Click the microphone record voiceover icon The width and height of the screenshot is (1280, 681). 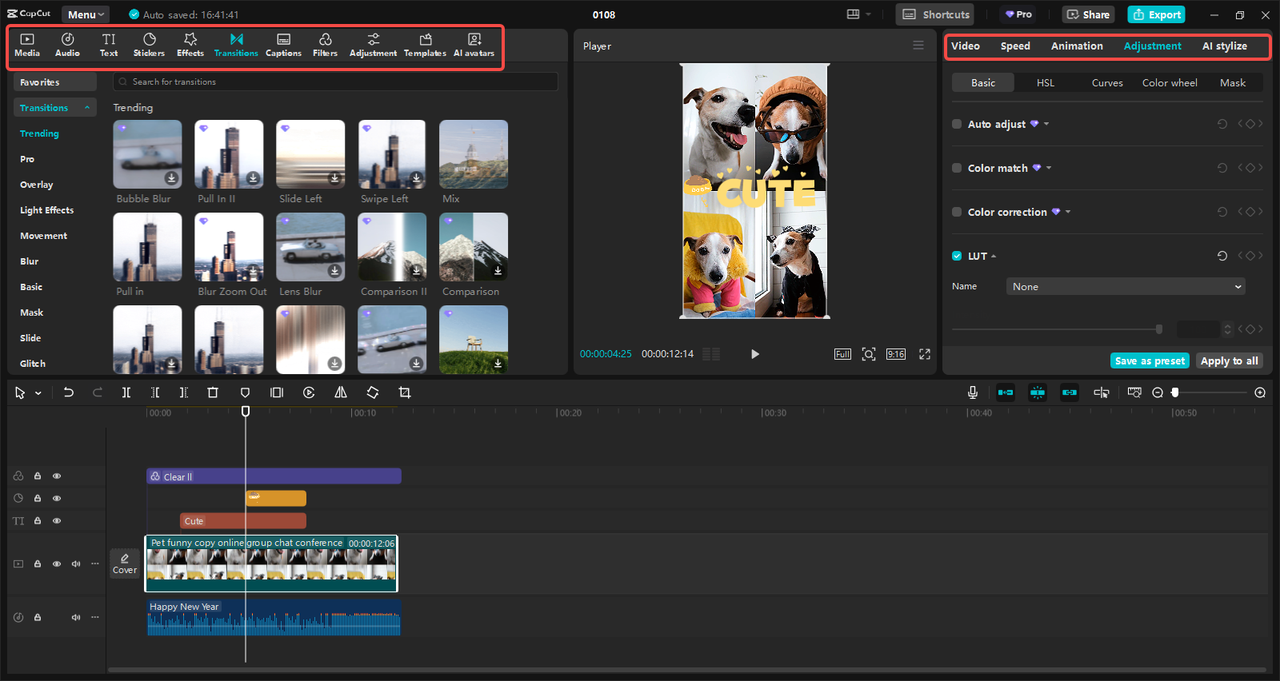[972, 393]
